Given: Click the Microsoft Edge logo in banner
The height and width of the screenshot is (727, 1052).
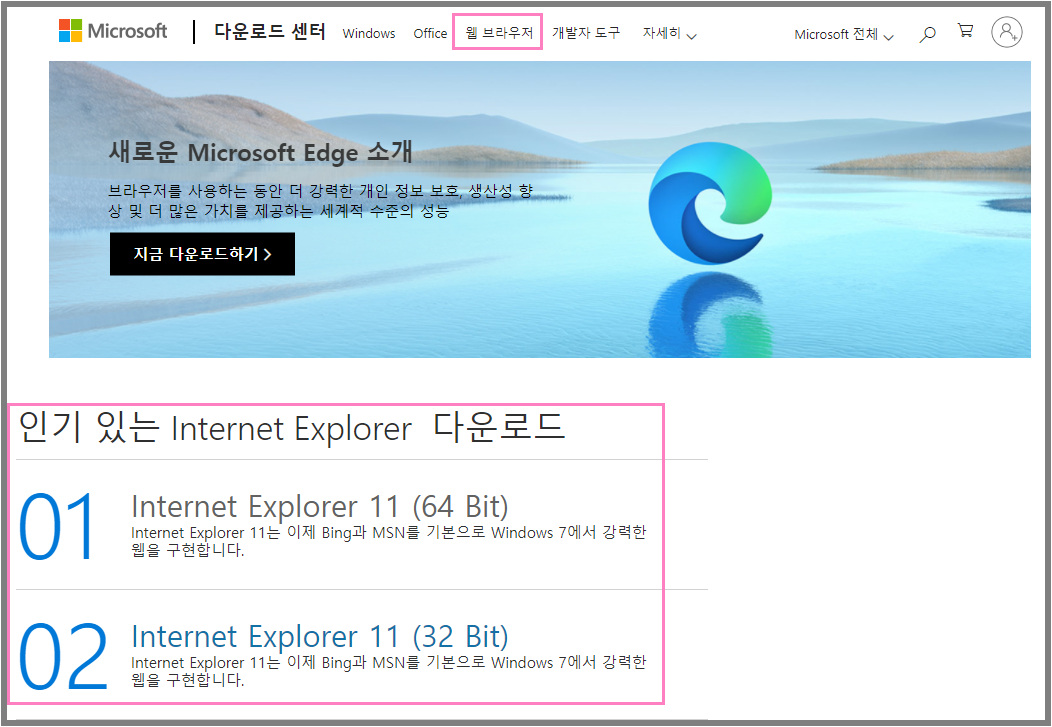Looking at the screenshot, I should click(710, 202).
